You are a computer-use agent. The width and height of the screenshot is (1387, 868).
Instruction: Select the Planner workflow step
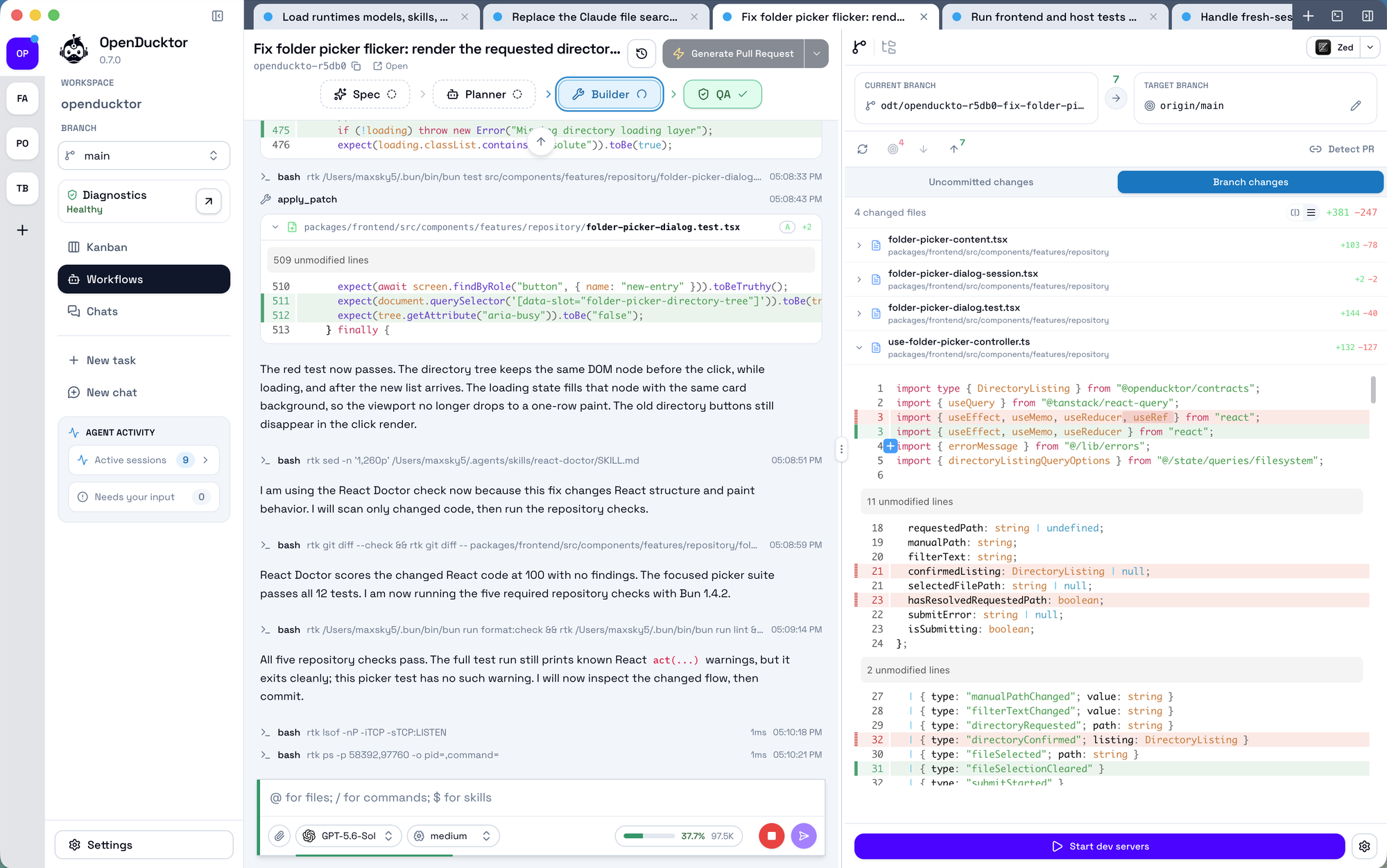[x=484, y=94]
